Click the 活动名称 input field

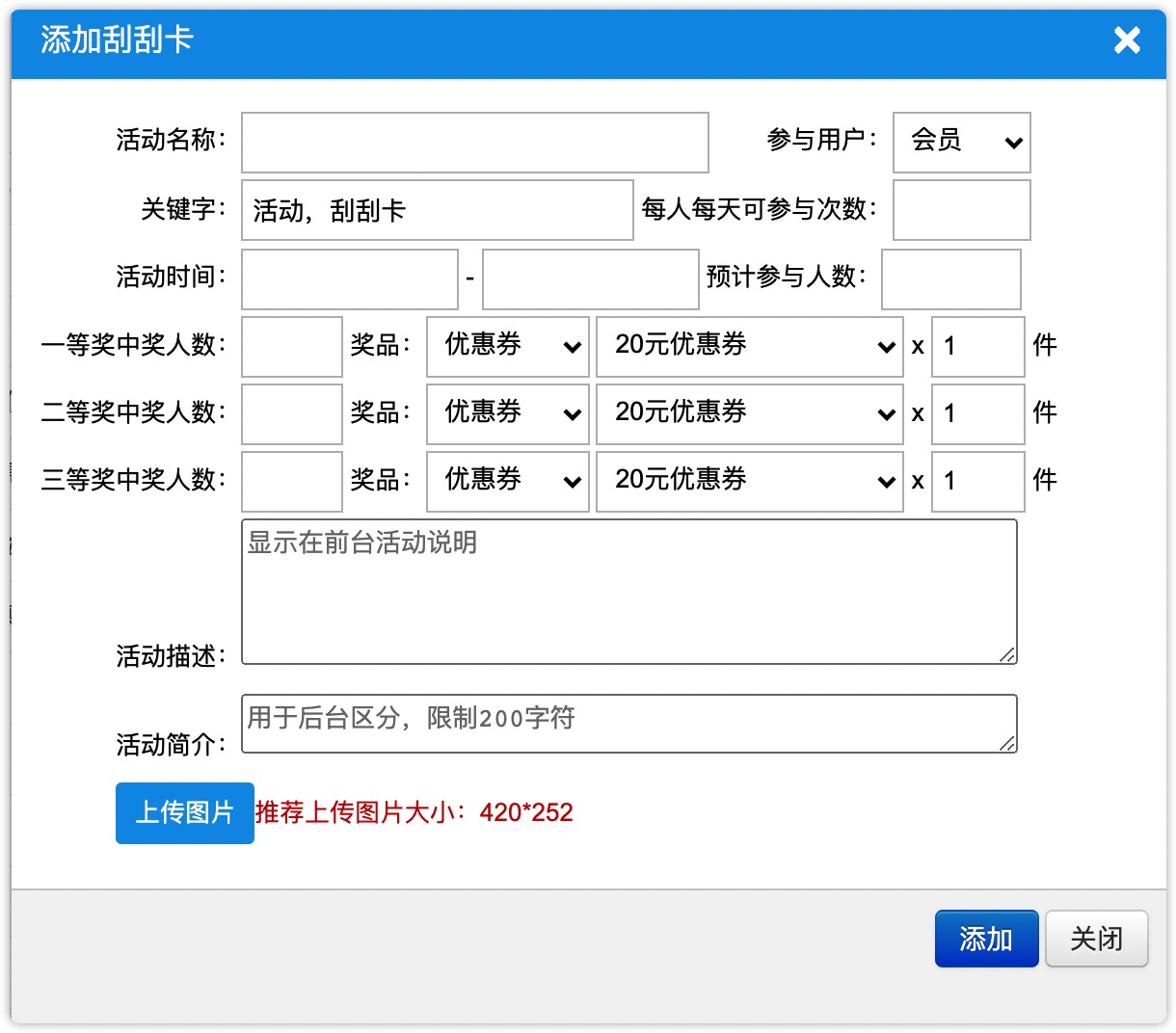click(x=474, y=143)
